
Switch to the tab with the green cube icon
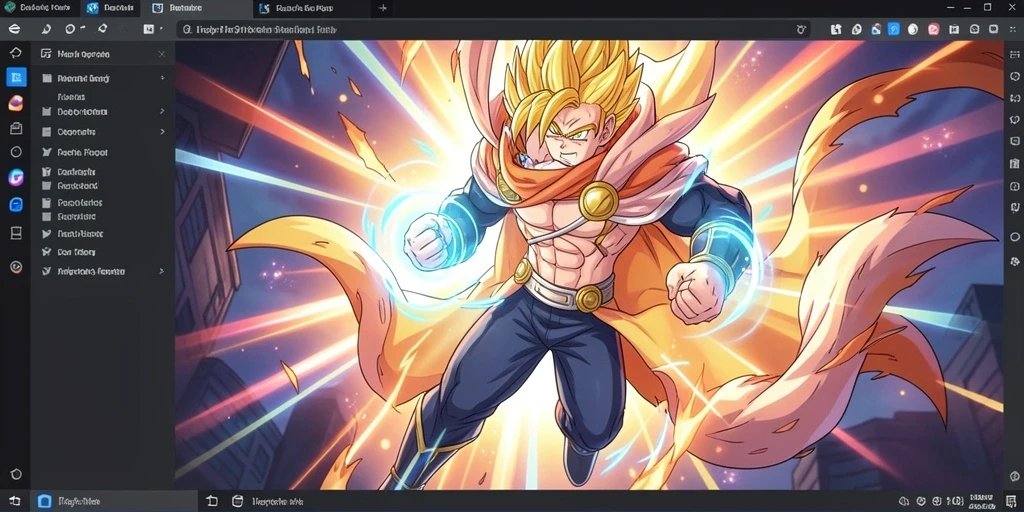coord(39,8)
